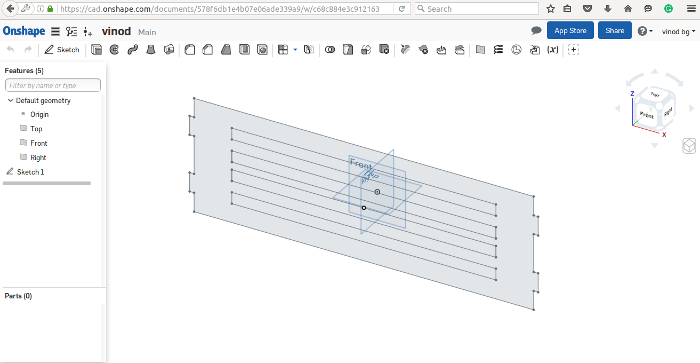700x363 pixels.
Task: Click the document name vinod
Action: pyautogui.click(x=116, y=31)
